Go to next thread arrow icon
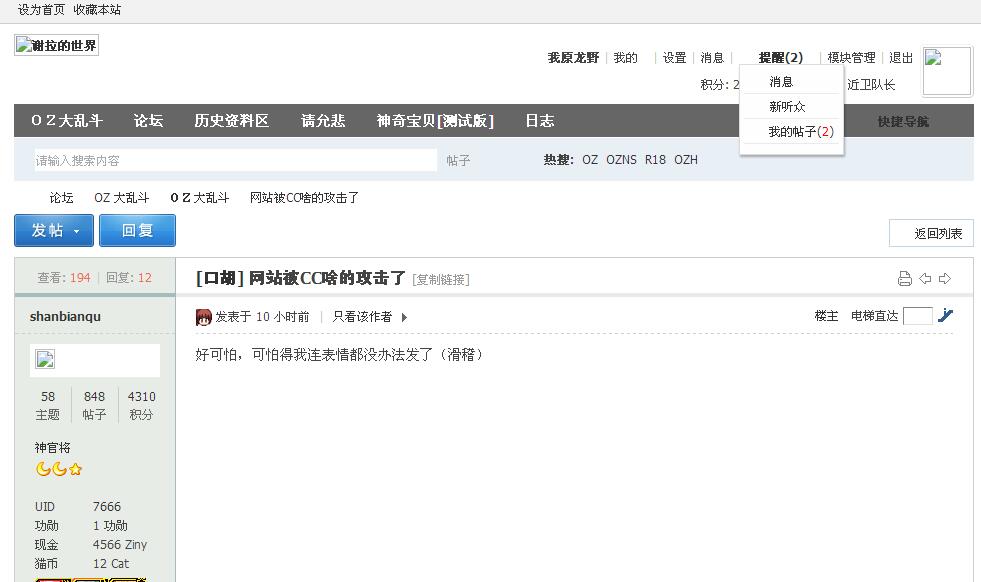 click(x=945, y=278)
